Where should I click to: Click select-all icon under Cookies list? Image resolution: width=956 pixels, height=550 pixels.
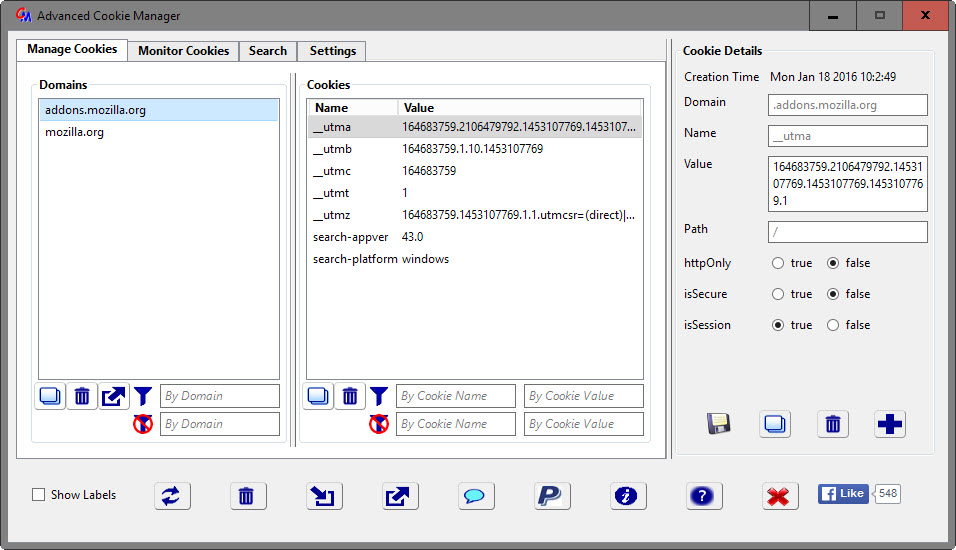pyautogui.click(x=318, y=396)
